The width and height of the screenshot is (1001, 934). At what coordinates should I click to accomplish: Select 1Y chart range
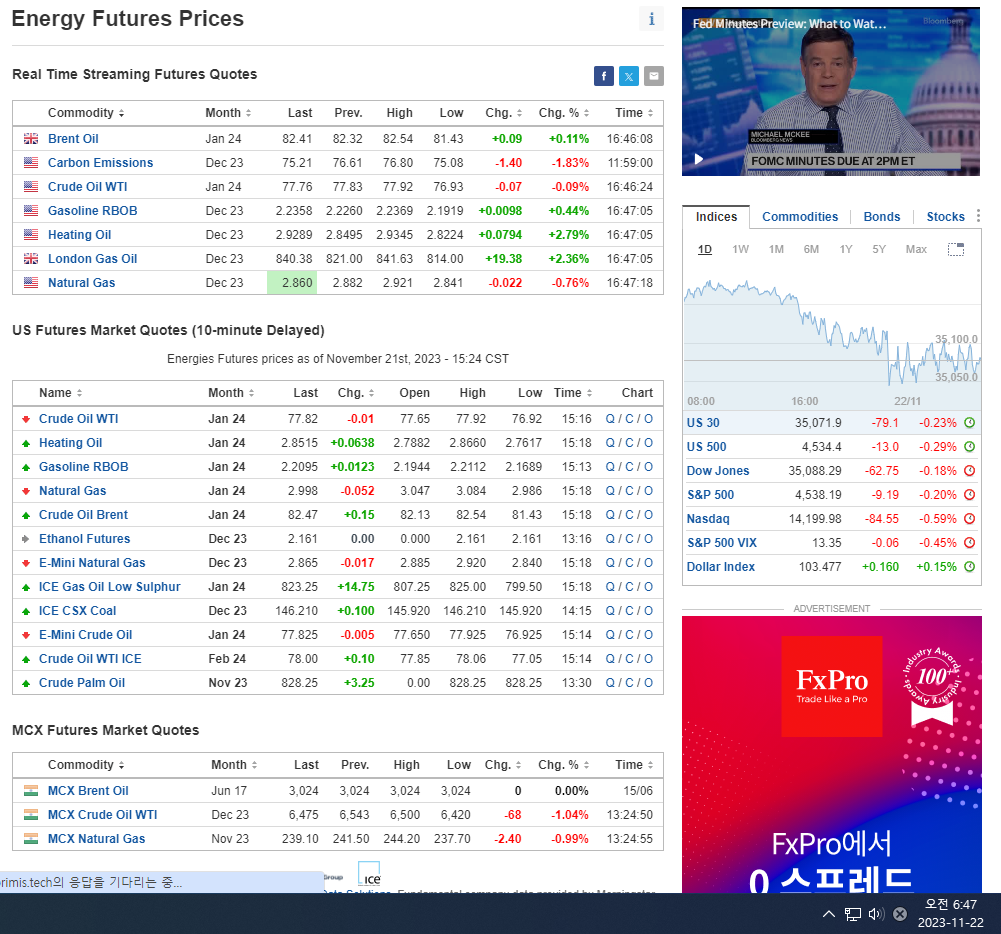846,249
